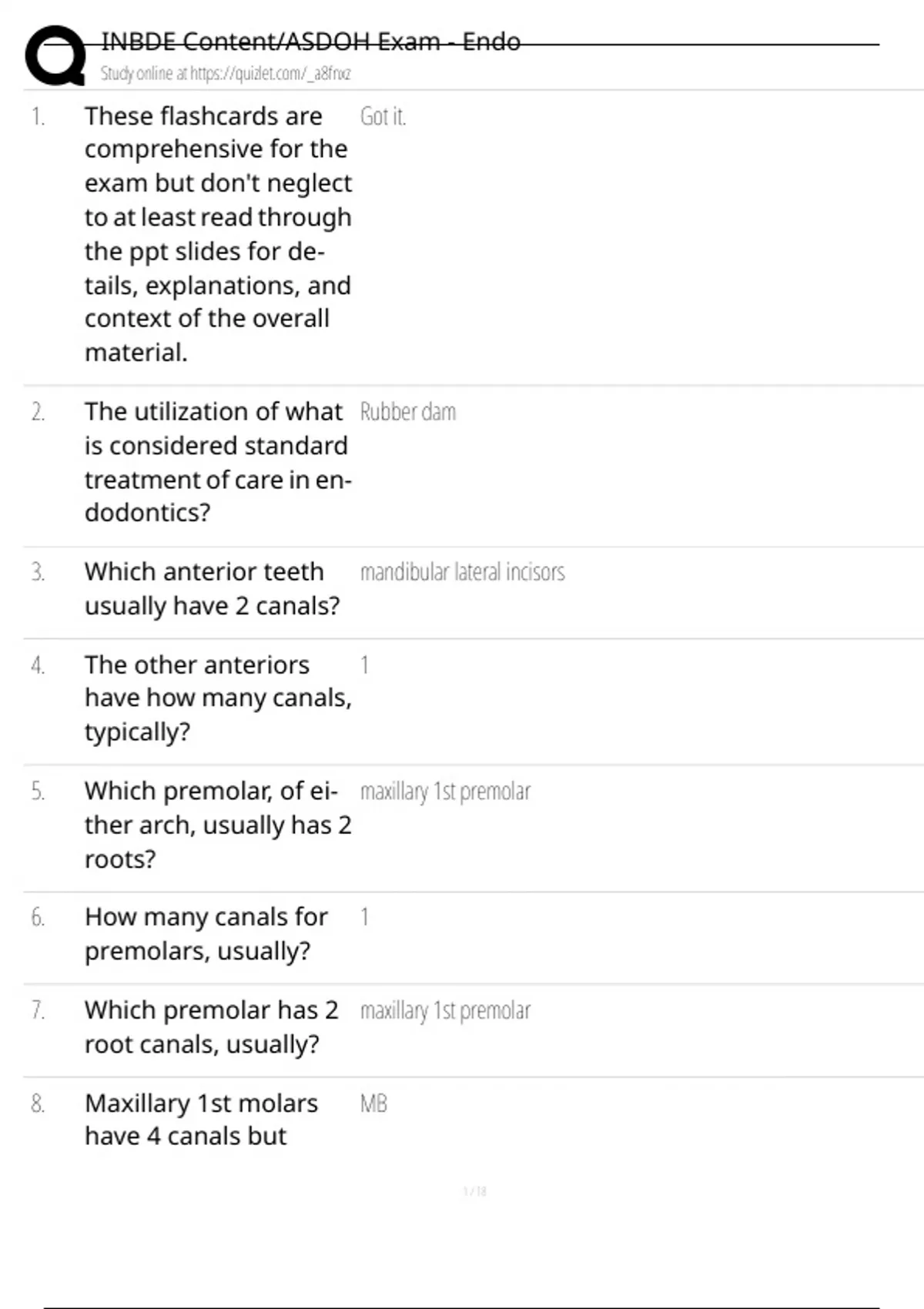Screen dimensions: 924x1309
Task: Click the rubber dam utilization question
Action: point(218,462)
